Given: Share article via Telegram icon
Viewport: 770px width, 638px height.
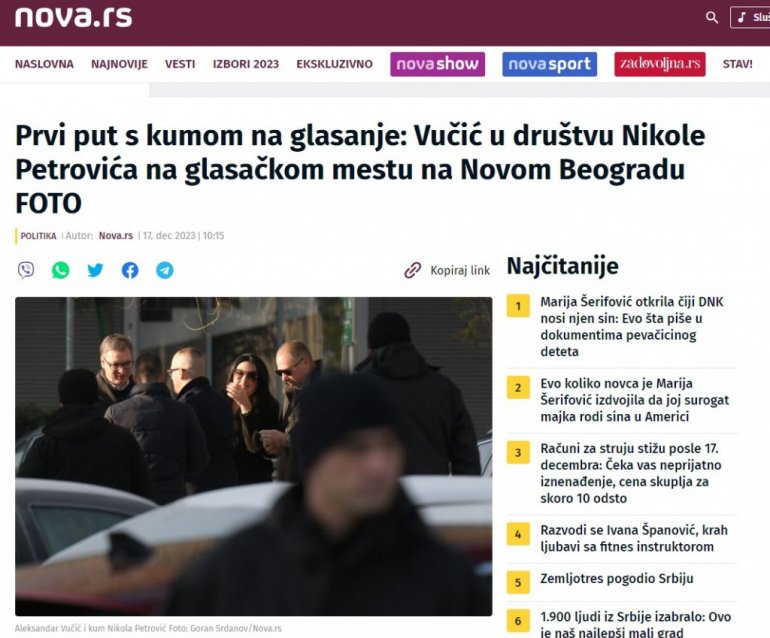Looking at the screenshot, I should (x=165, y=270).
